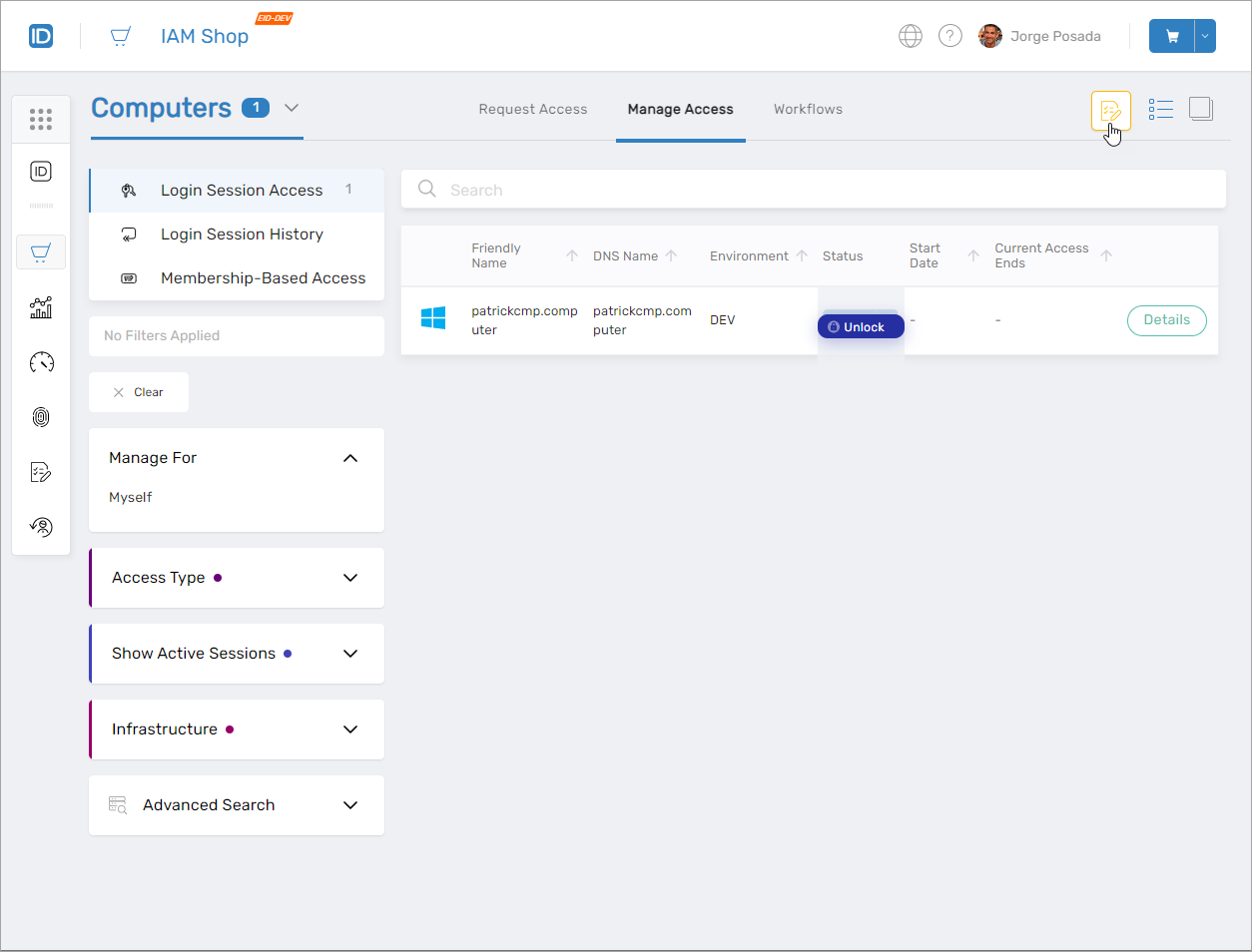Open the apps grid icon in sidebar
Viewport: 1252px width, 952px height.
point(41,120)
